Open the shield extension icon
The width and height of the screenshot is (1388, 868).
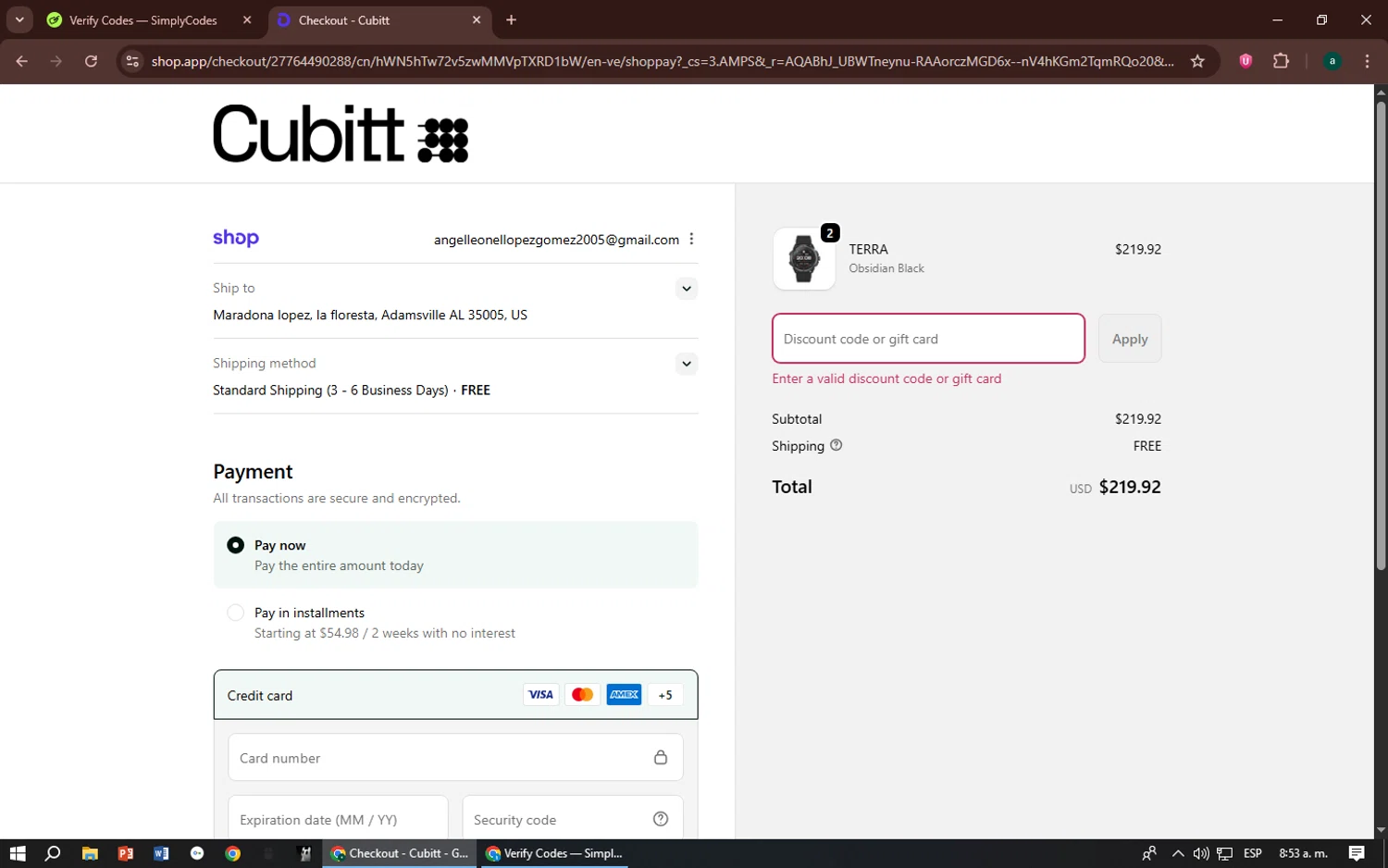(x=1245, y=61)
